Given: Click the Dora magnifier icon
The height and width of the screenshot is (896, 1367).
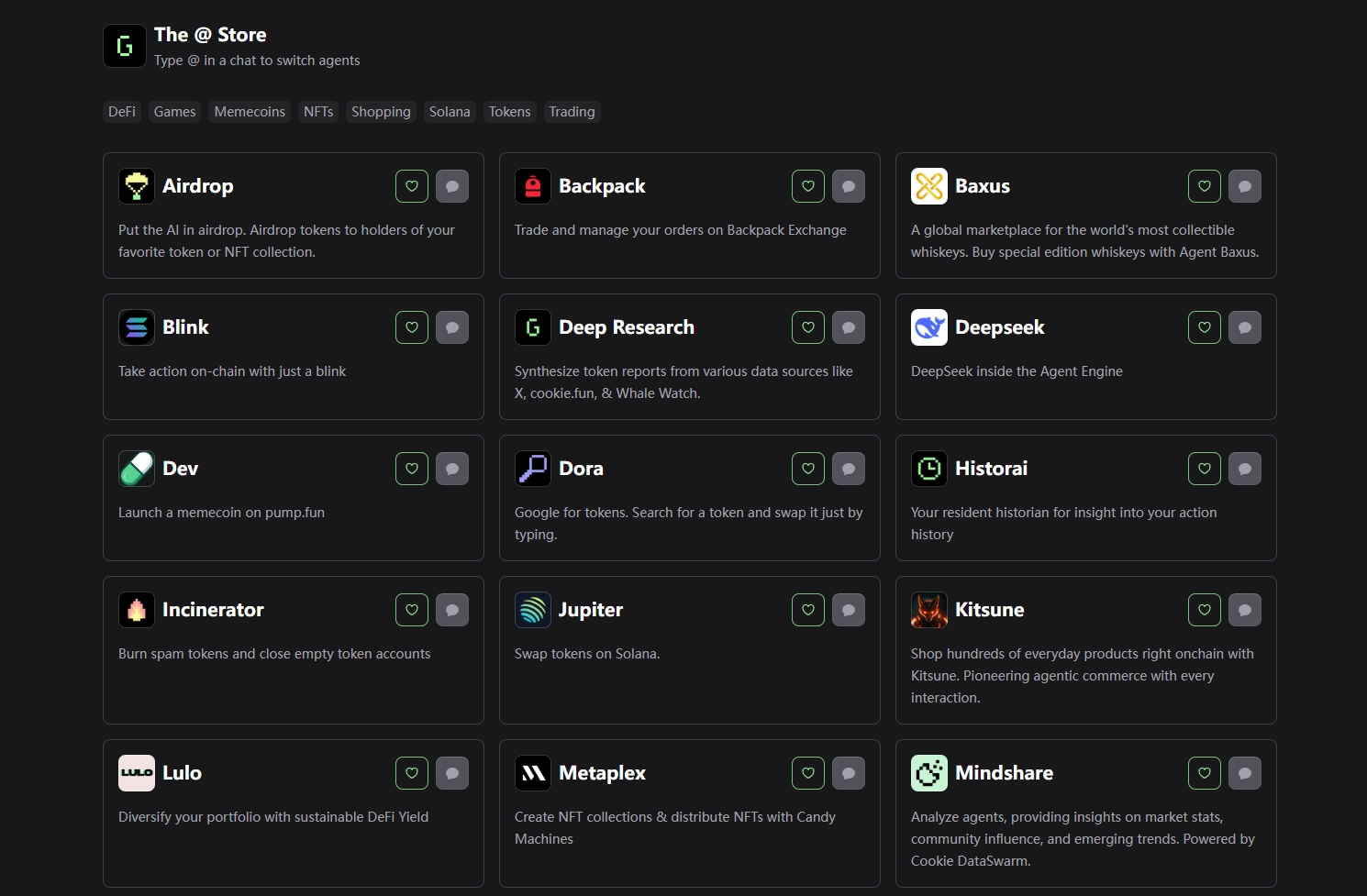Looking at the screenshot, I should [532, 469].
